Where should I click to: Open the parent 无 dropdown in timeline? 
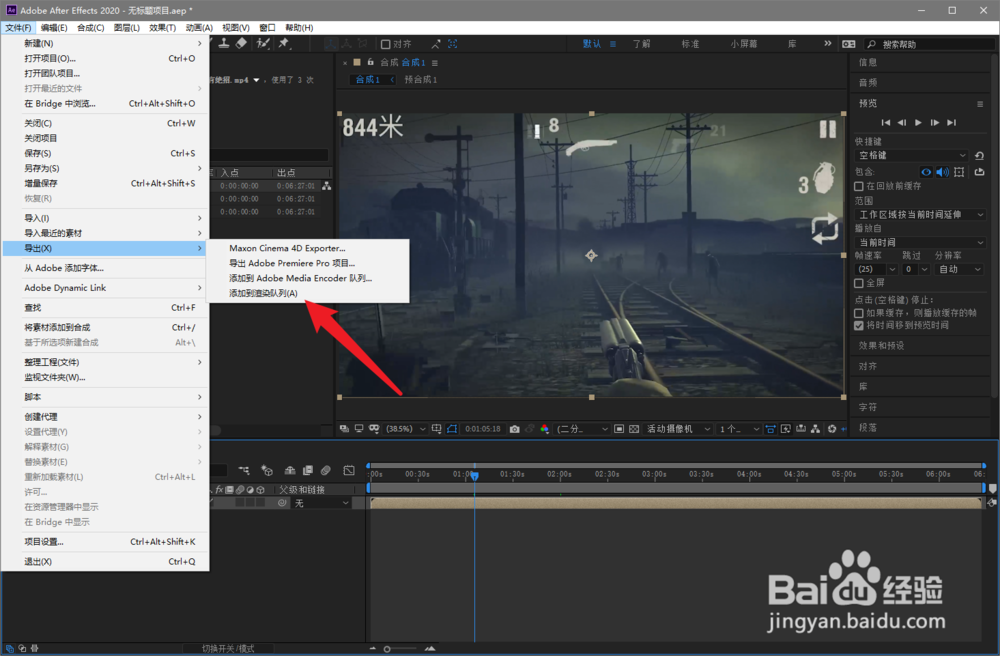[321, 503]
